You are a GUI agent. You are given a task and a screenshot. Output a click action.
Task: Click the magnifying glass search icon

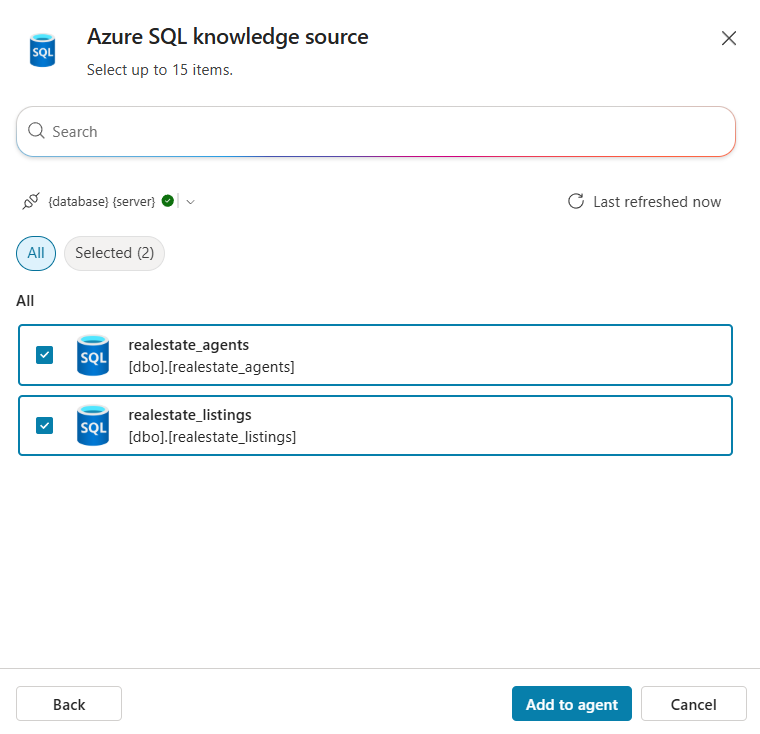pyautogui.click(x=37, y=131)
